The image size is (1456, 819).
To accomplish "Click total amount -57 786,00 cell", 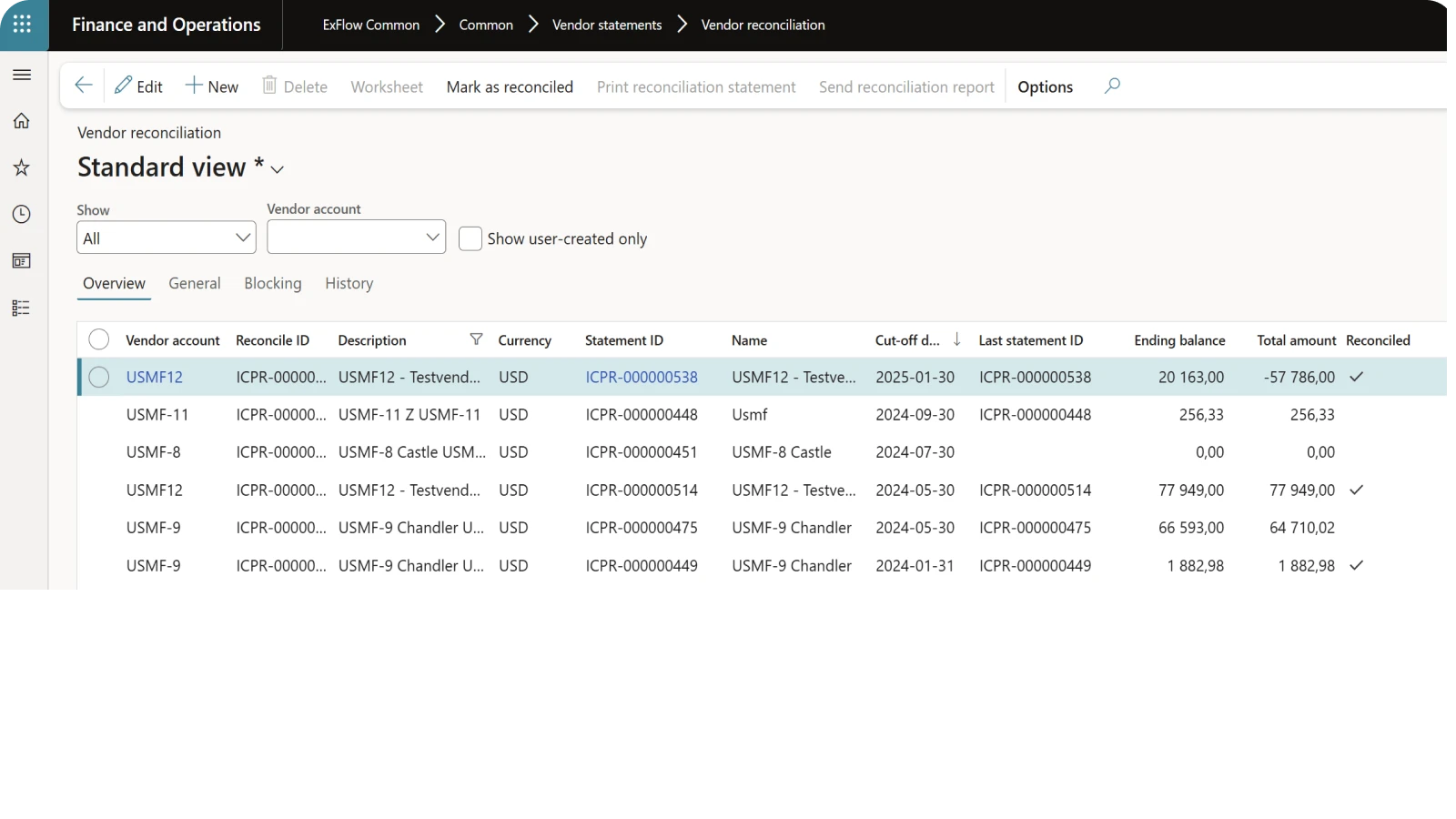I will pos(1299,377).
